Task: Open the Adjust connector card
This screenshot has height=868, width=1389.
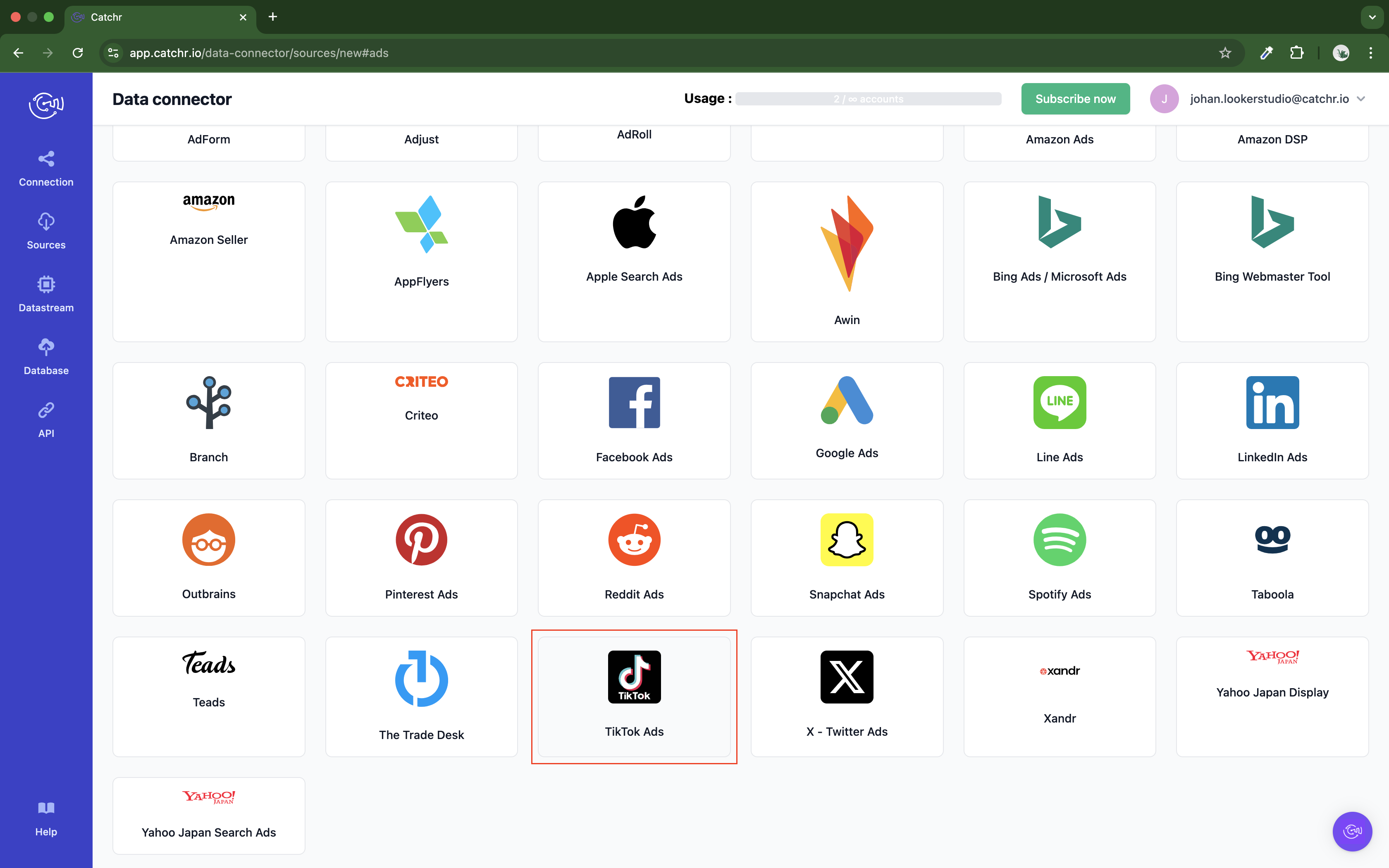Action: (x=421, y=142)
